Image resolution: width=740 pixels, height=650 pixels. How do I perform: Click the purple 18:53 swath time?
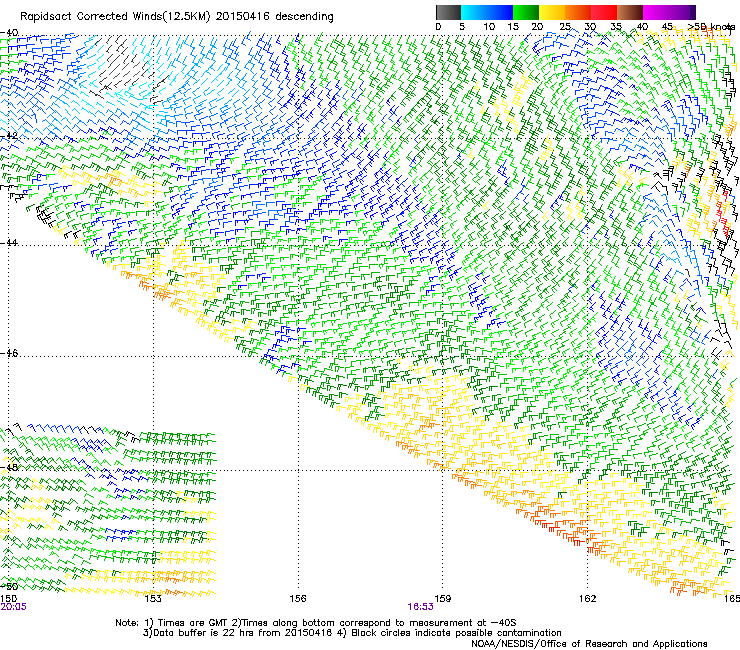tap(420, 607)
